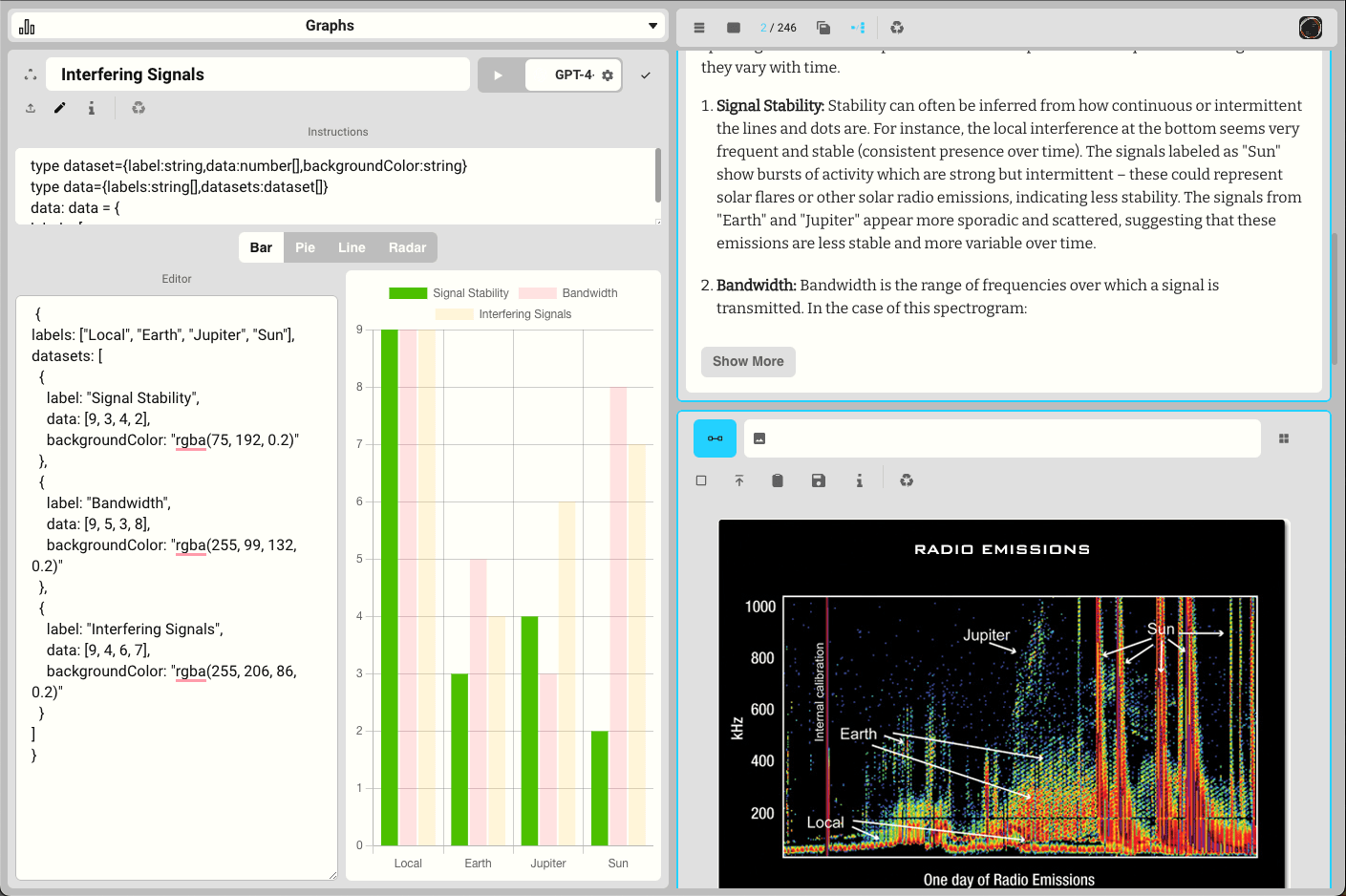Toggle Bandwidth legend entry
This screenshot has height=896, width=1346.
[568, 293]
